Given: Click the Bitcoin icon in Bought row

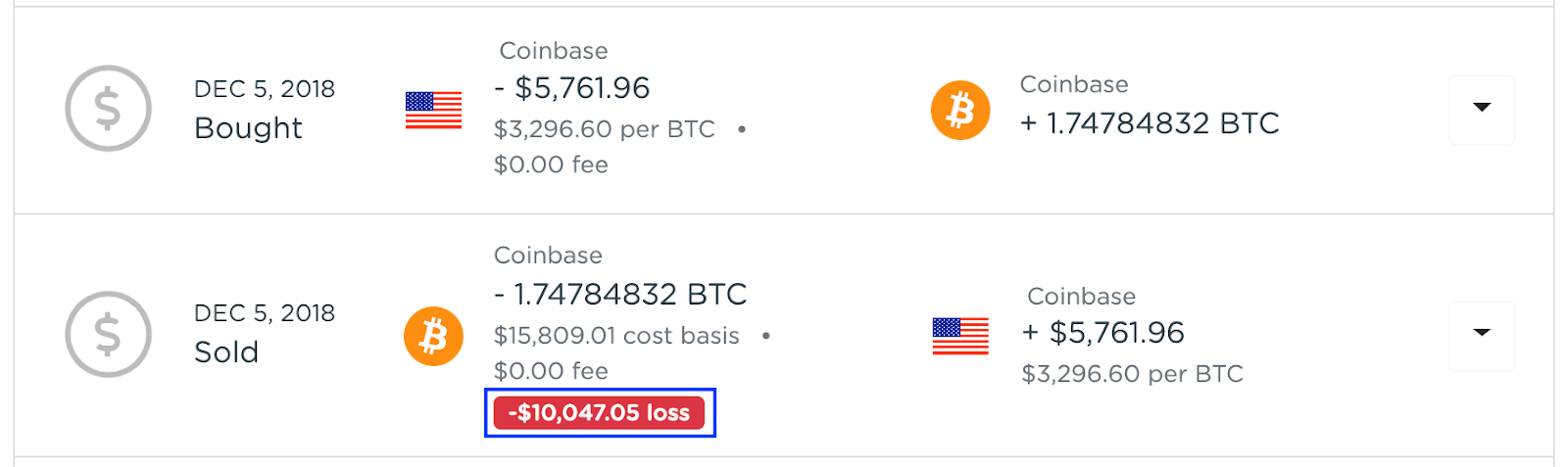Looking at the screenshot, I should click(959, 110).
